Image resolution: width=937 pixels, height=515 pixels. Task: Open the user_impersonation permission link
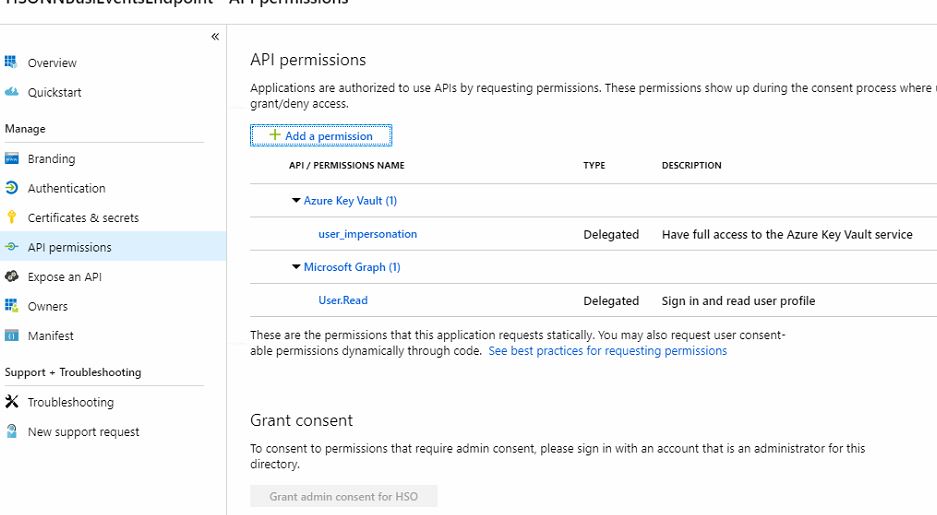pyautogui.click(x=367, y=234)
